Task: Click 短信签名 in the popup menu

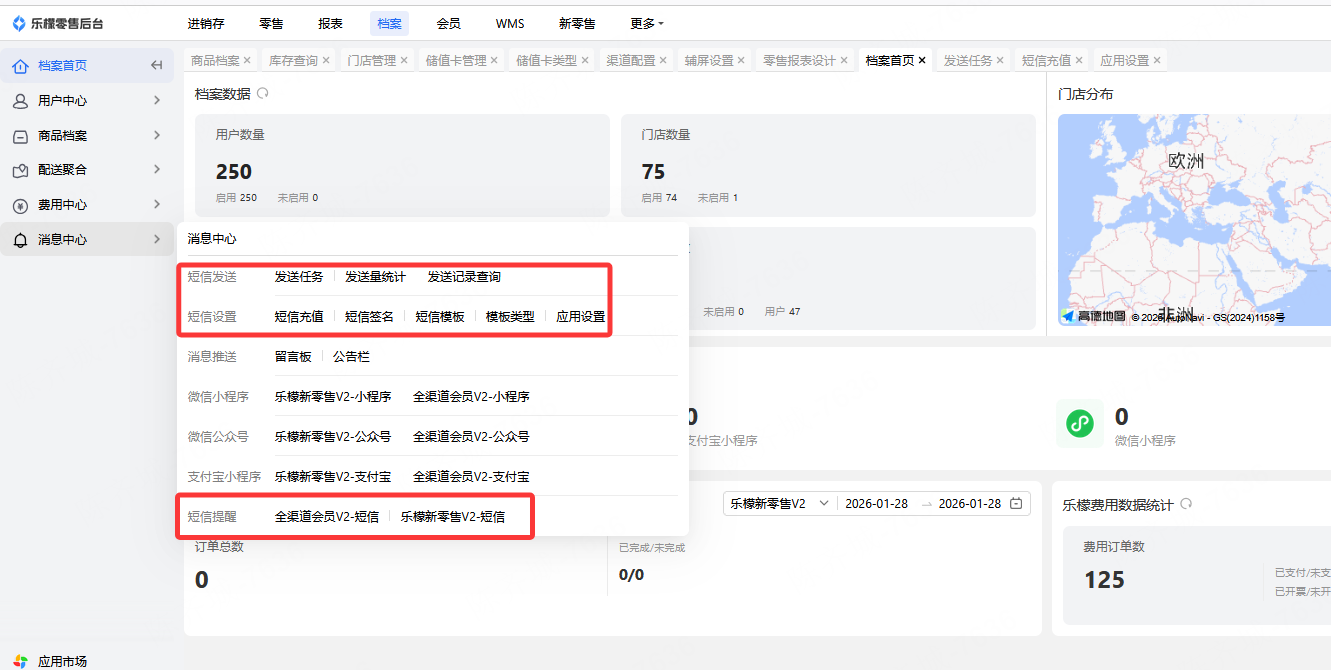Action: [x=370, y=317]
